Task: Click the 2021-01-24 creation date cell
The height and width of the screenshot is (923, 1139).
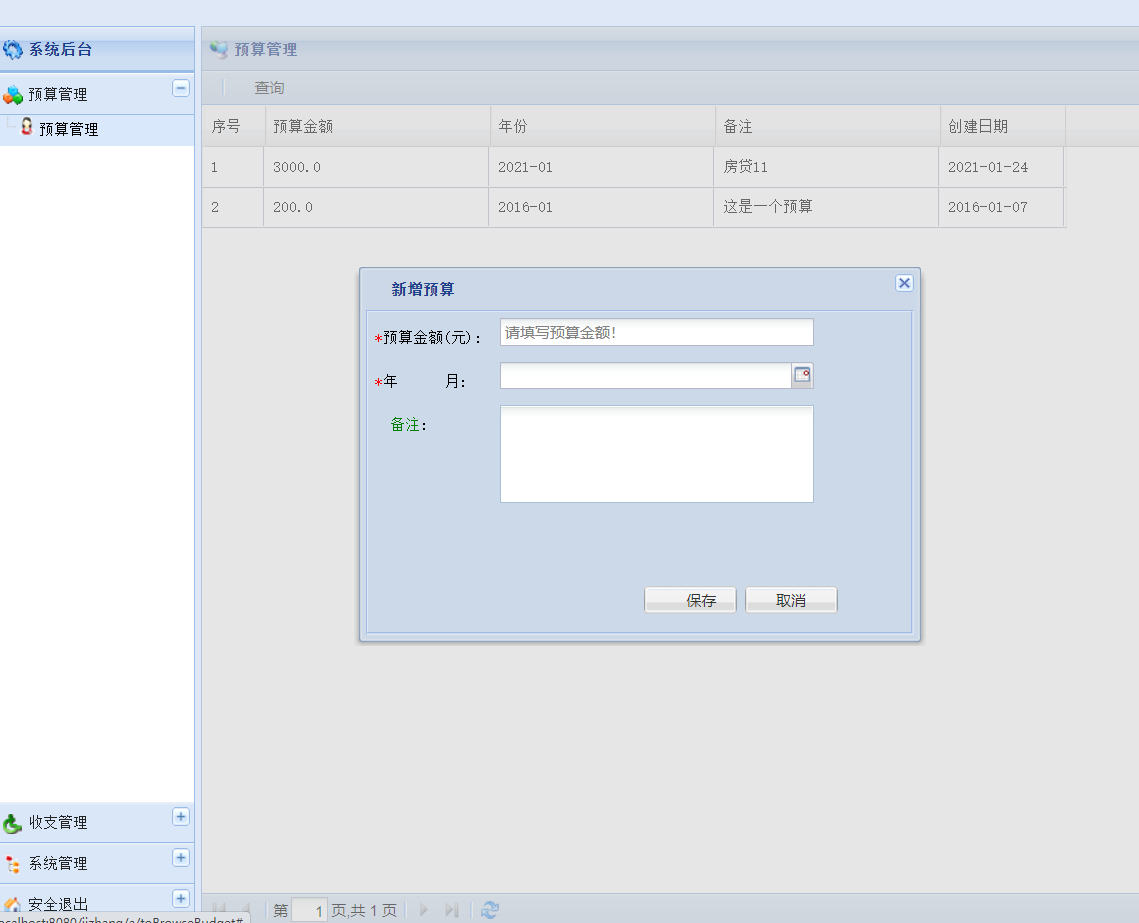Action: click(1002, 167)
